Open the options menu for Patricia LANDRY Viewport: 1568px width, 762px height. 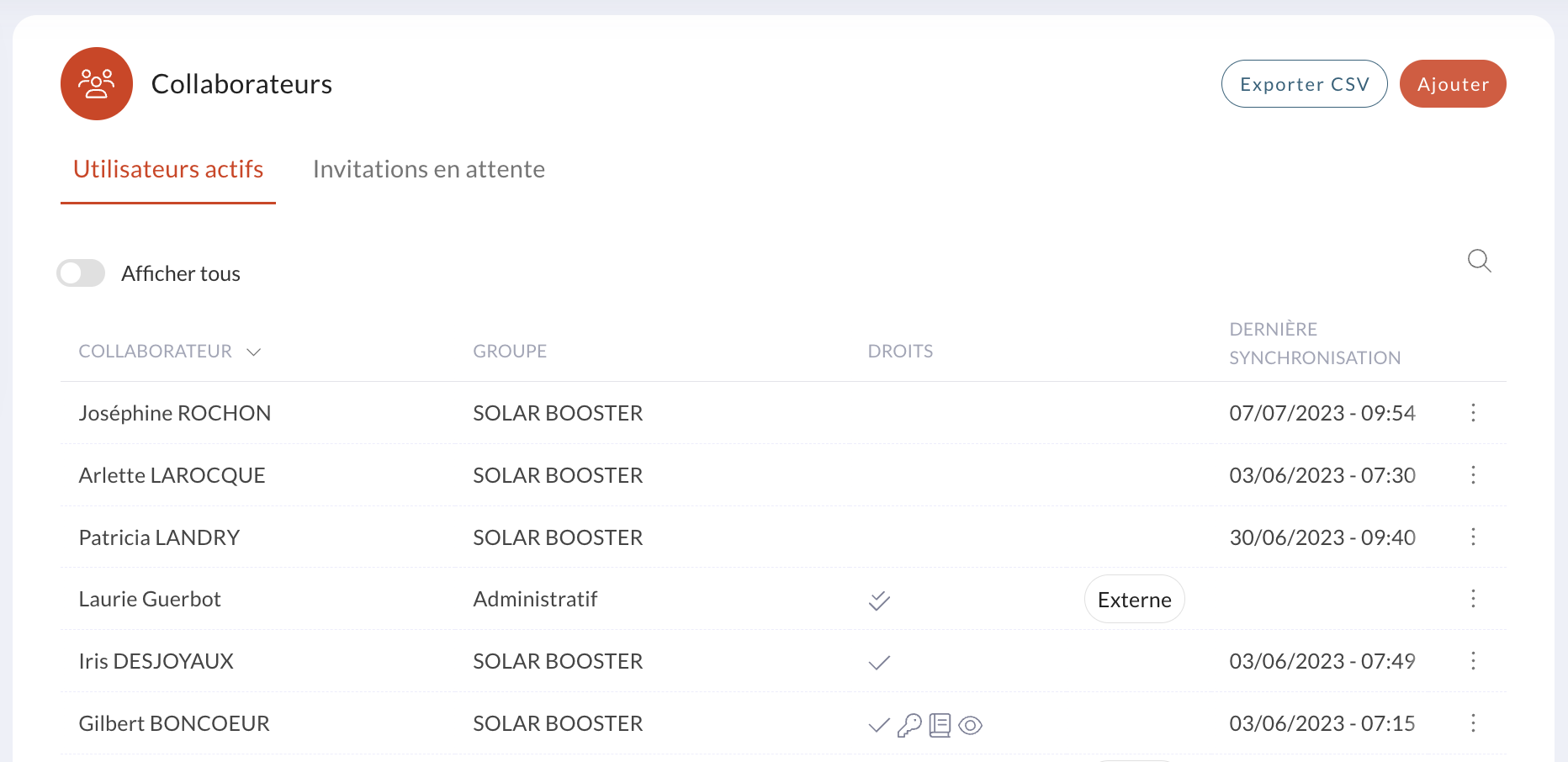click(x=1473, y=537)
